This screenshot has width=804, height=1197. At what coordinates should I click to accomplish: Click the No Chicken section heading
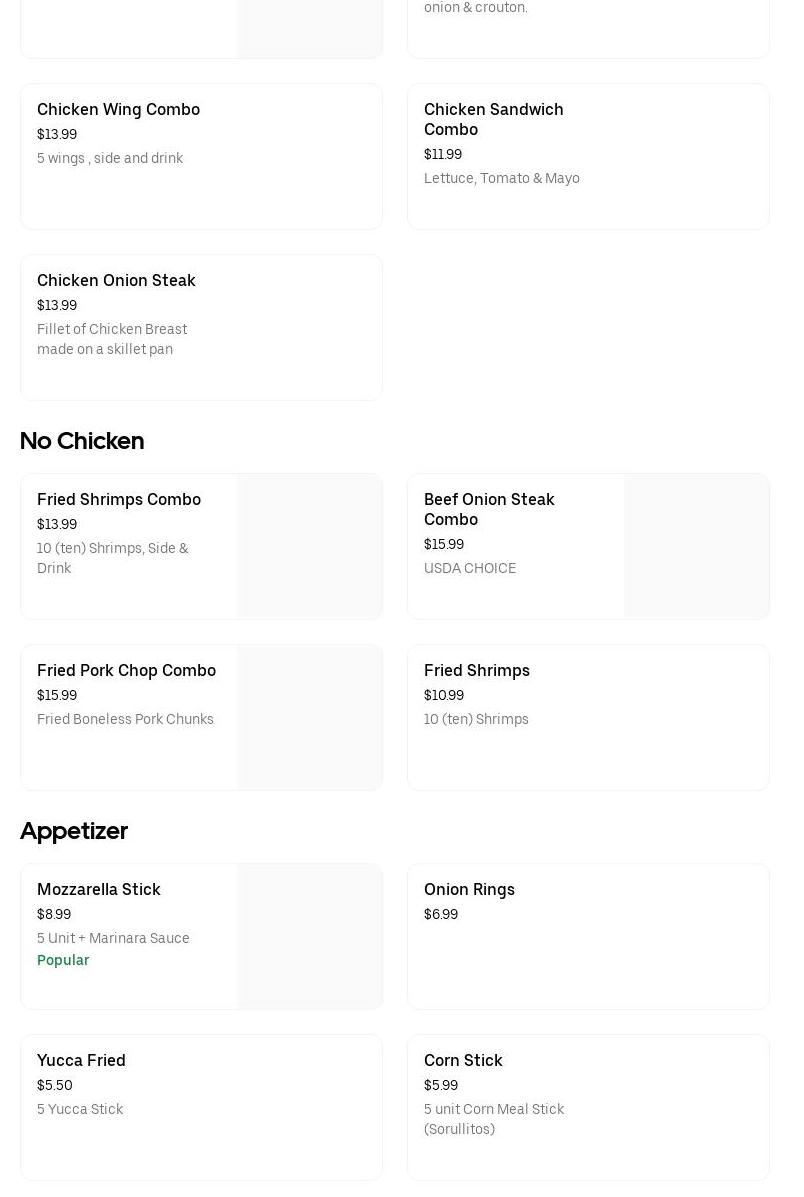(x=82, y=441)
